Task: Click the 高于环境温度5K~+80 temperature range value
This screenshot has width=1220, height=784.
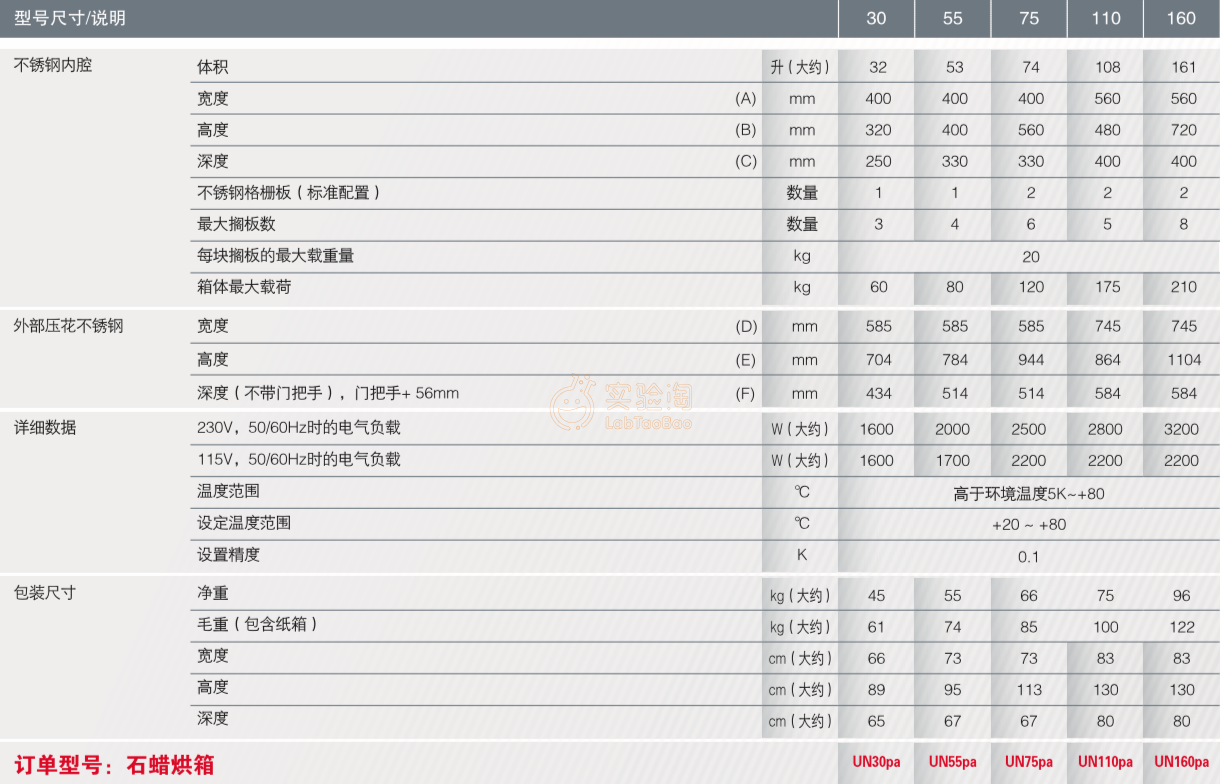Action: [x=1029, y=493]
